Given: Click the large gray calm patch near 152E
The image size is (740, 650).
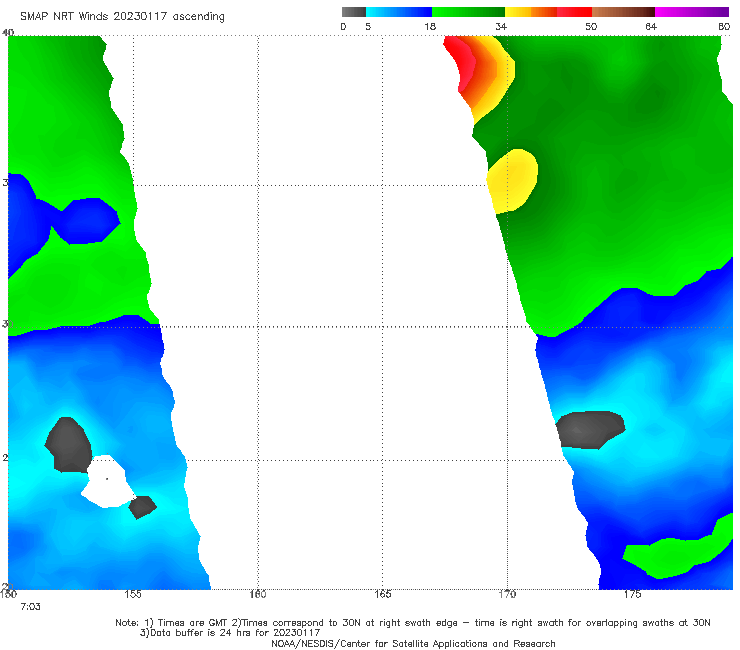Looking at the screenshot, I should (x=68, y=445).
